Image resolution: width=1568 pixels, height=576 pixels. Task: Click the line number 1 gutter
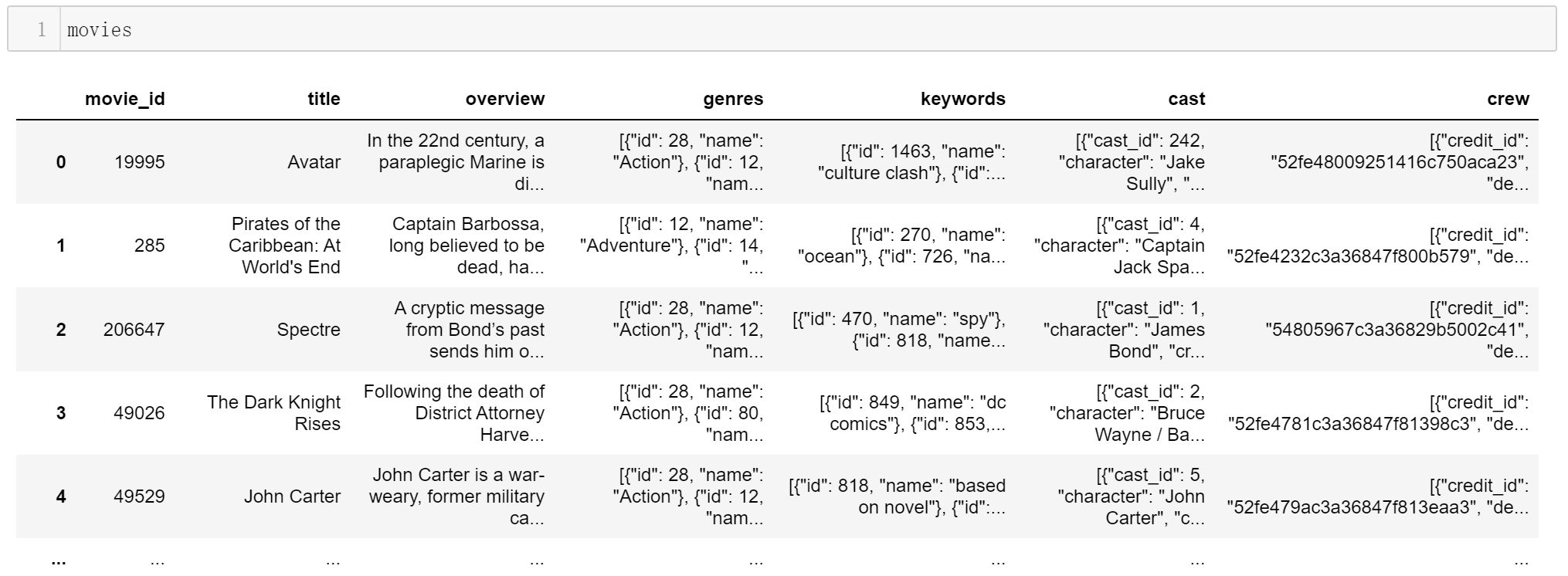[x=42, y=29]
